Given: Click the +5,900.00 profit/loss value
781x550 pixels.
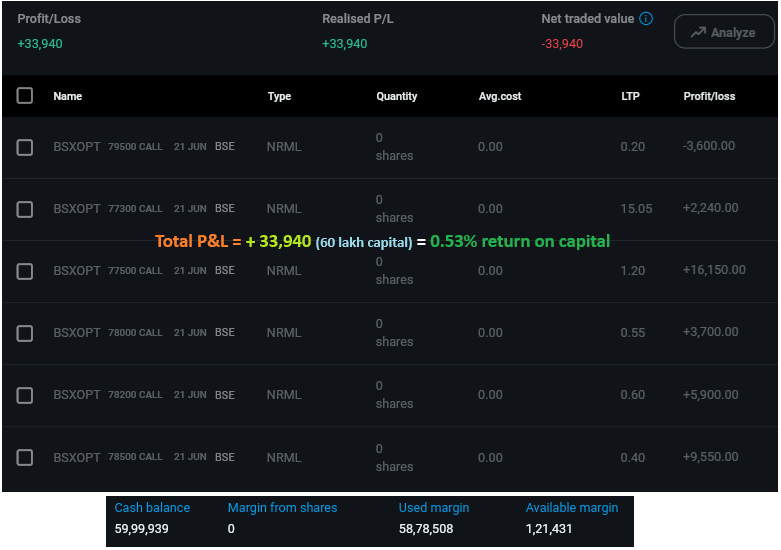Looking at the screenshot, I should tap(710, 395).
